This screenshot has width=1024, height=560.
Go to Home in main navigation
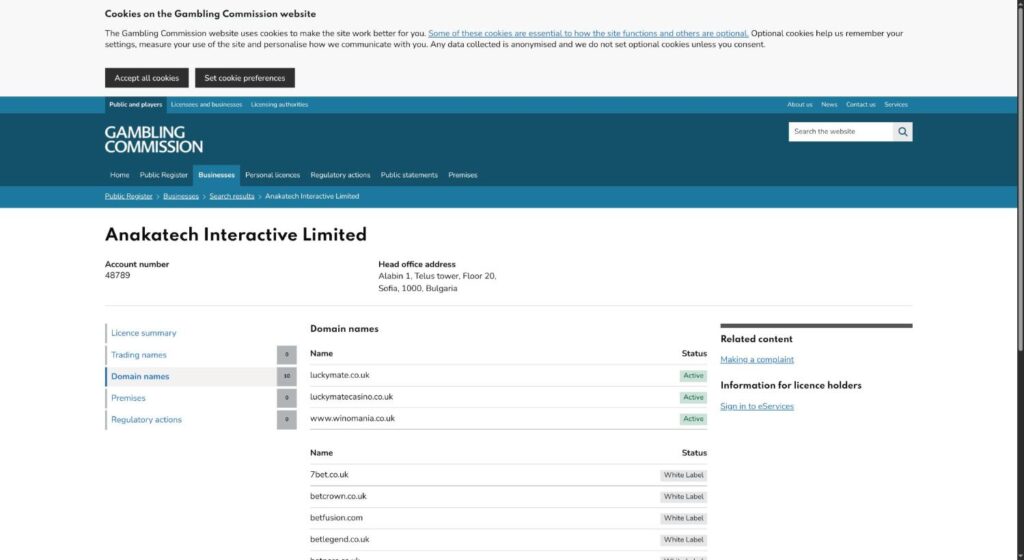tap(120, 175)
